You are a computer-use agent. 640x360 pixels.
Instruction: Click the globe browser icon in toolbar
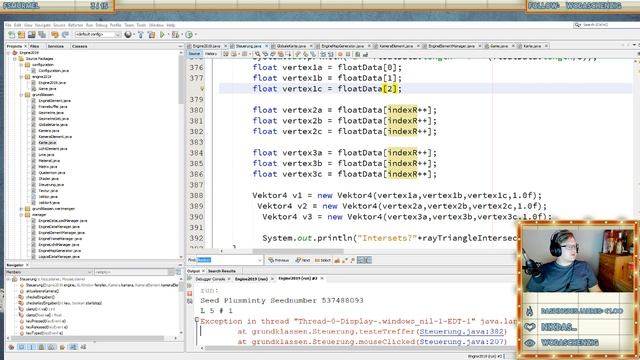[128, 35]
